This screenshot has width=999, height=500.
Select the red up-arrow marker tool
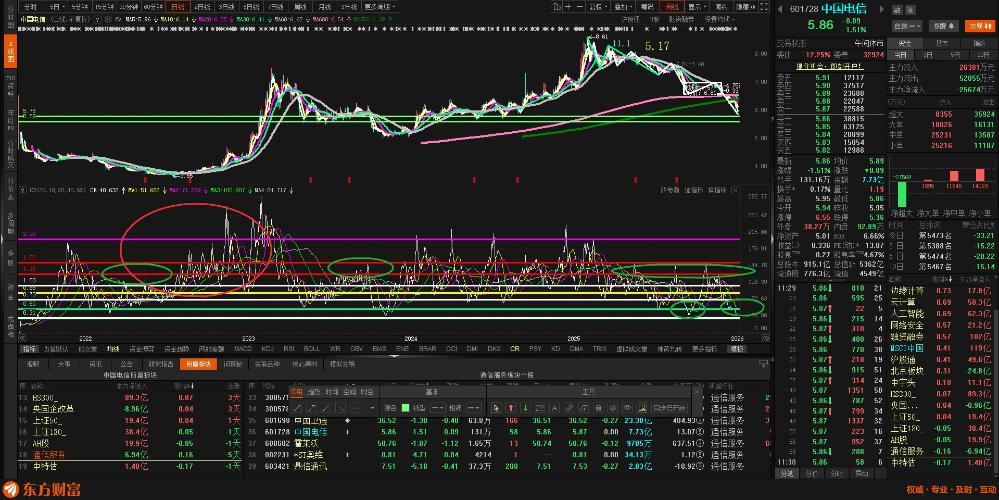coord(511,408)
